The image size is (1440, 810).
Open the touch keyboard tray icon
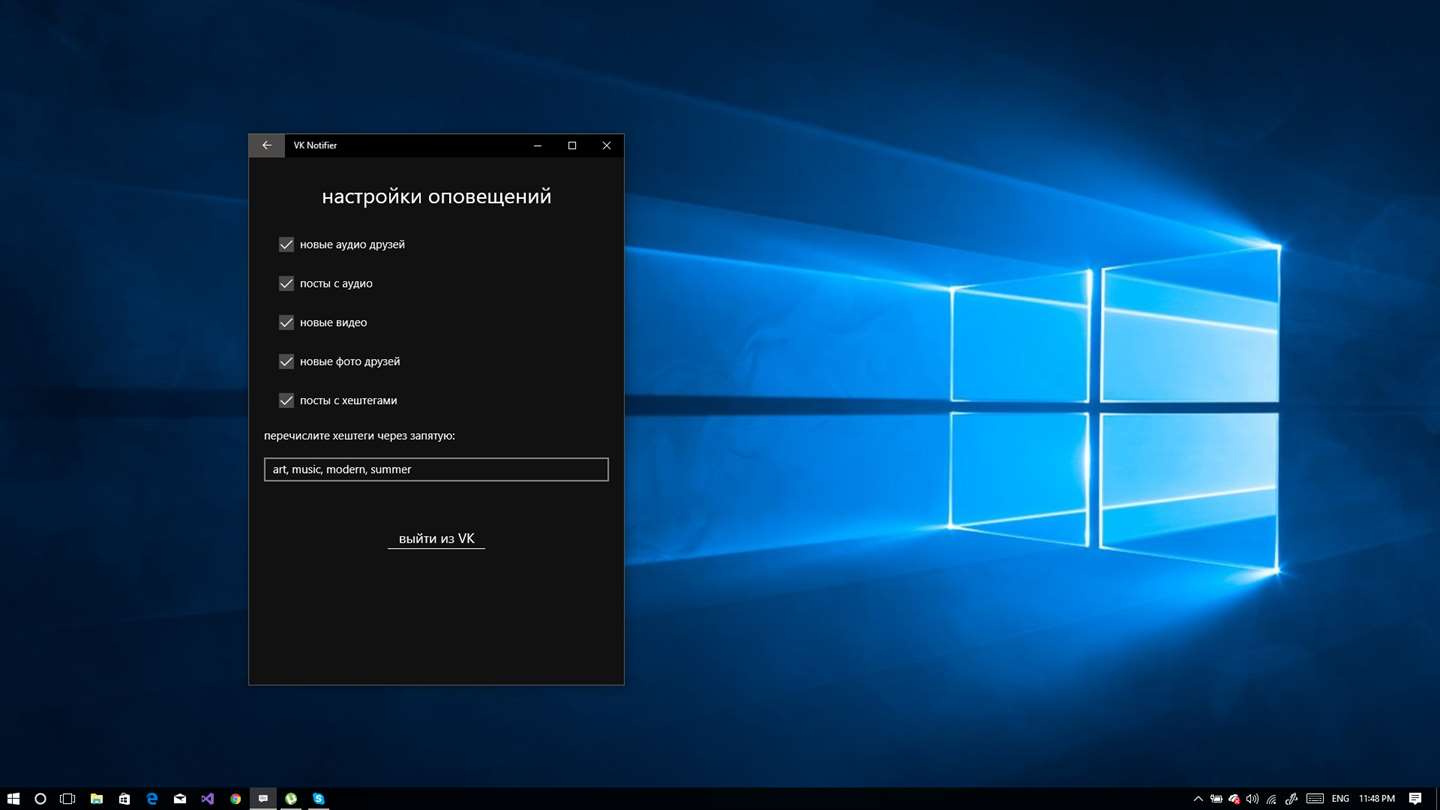[x=1315, y=799]
